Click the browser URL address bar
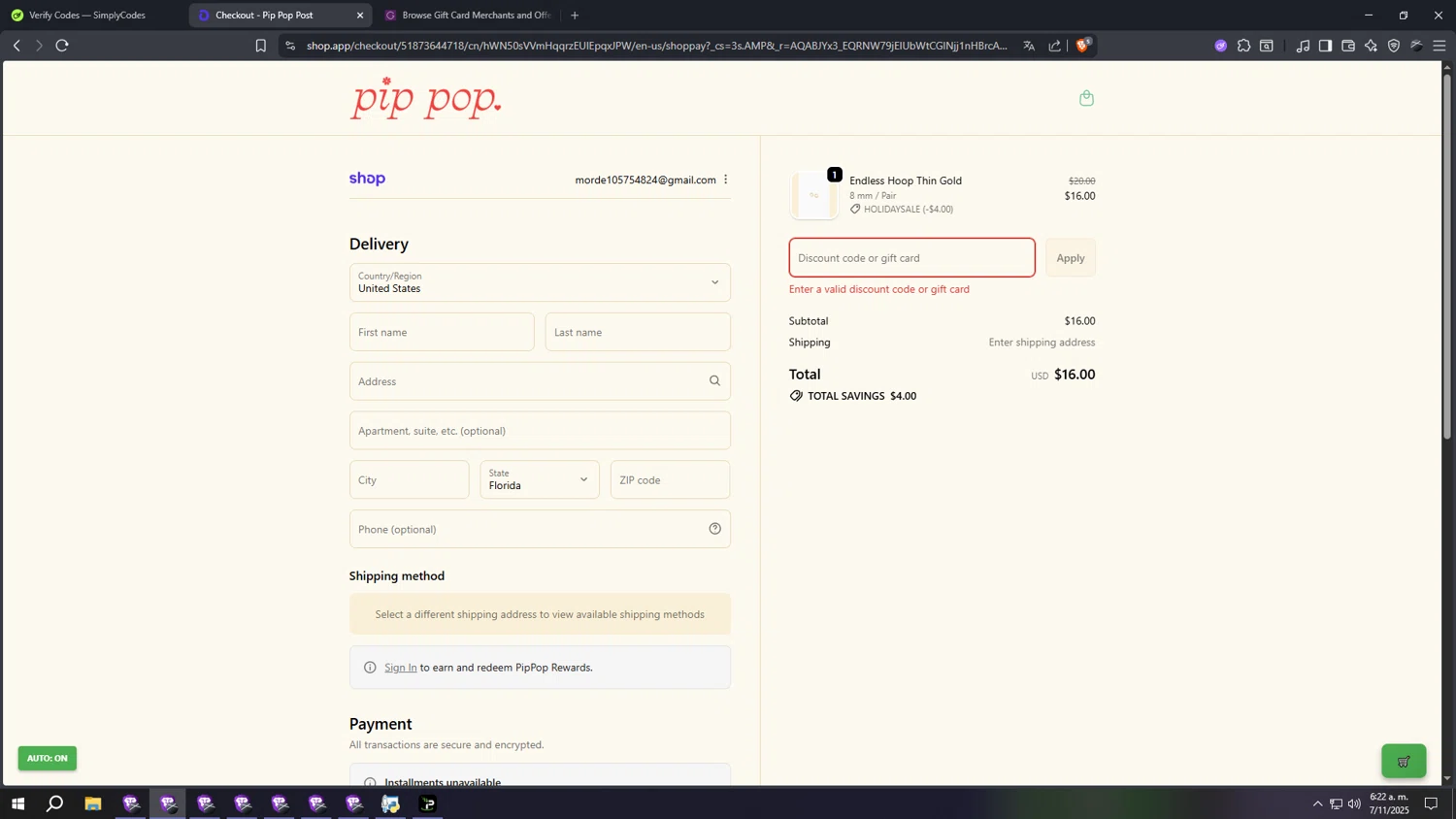 point(657,46)
